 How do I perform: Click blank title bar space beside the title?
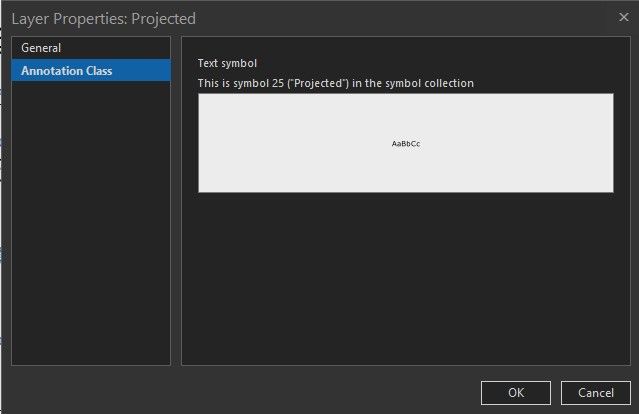pyautogui.click(x=400, y=18)
